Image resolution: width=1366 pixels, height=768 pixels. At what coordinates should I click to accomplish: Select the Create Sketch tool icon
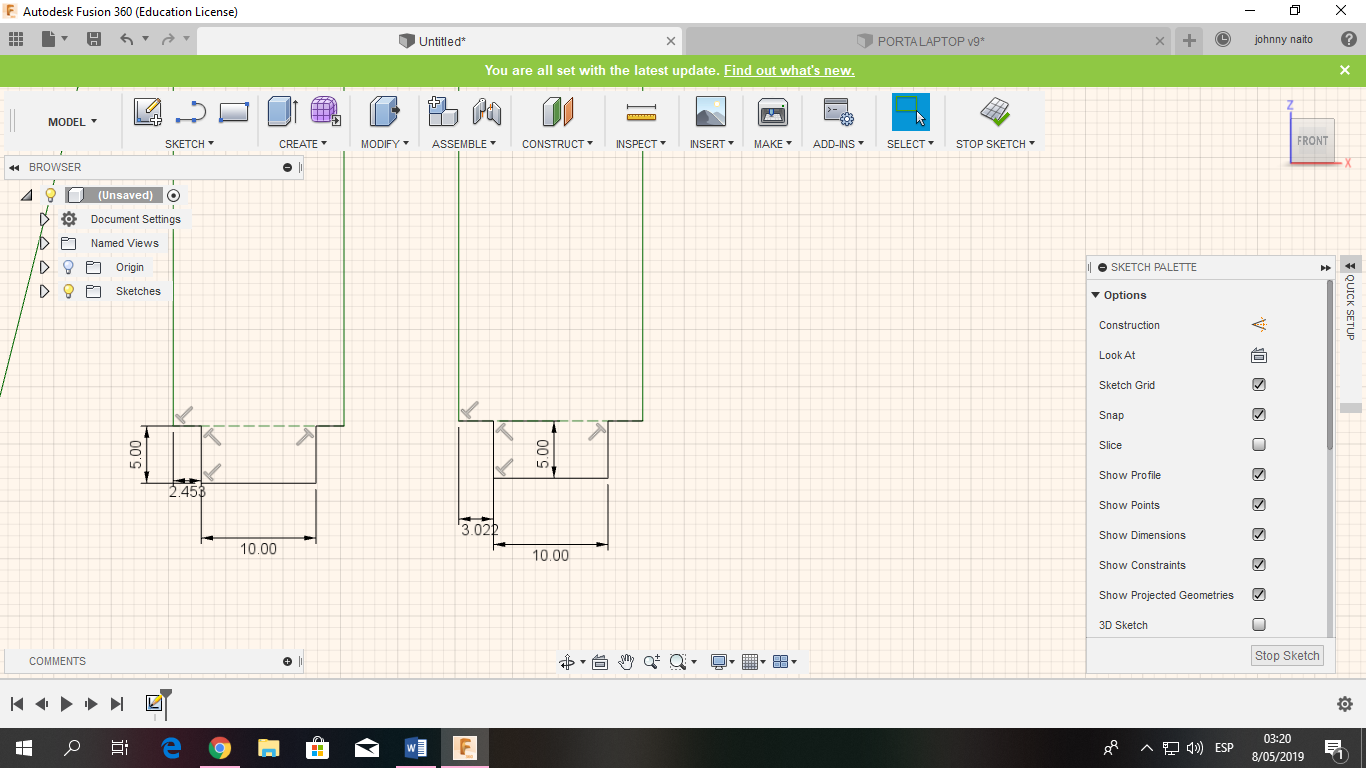[x=148, y=112]
